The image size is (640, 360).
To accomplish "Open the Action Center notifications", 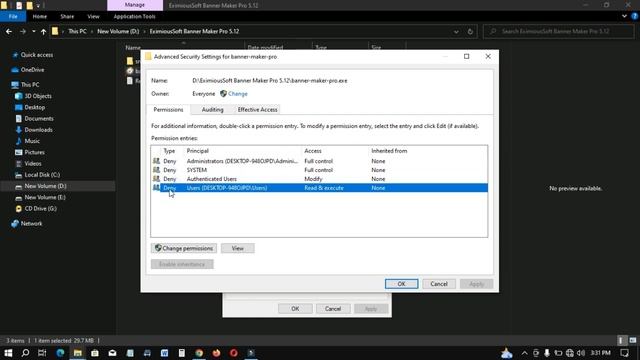I will (x=624, y=353).
